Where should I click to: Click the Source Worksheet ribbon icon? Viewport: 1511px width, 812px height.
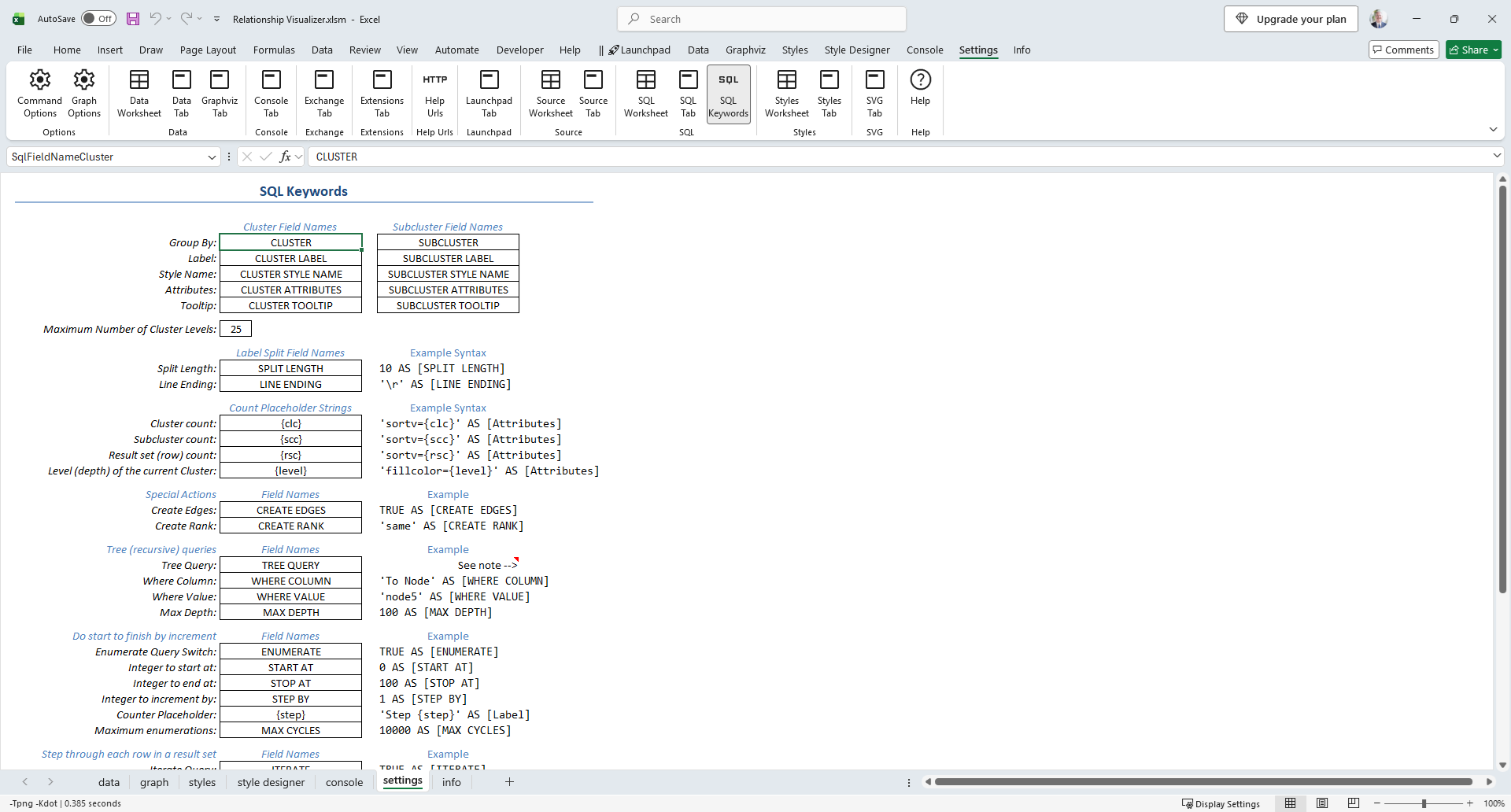tap(551, 93)
